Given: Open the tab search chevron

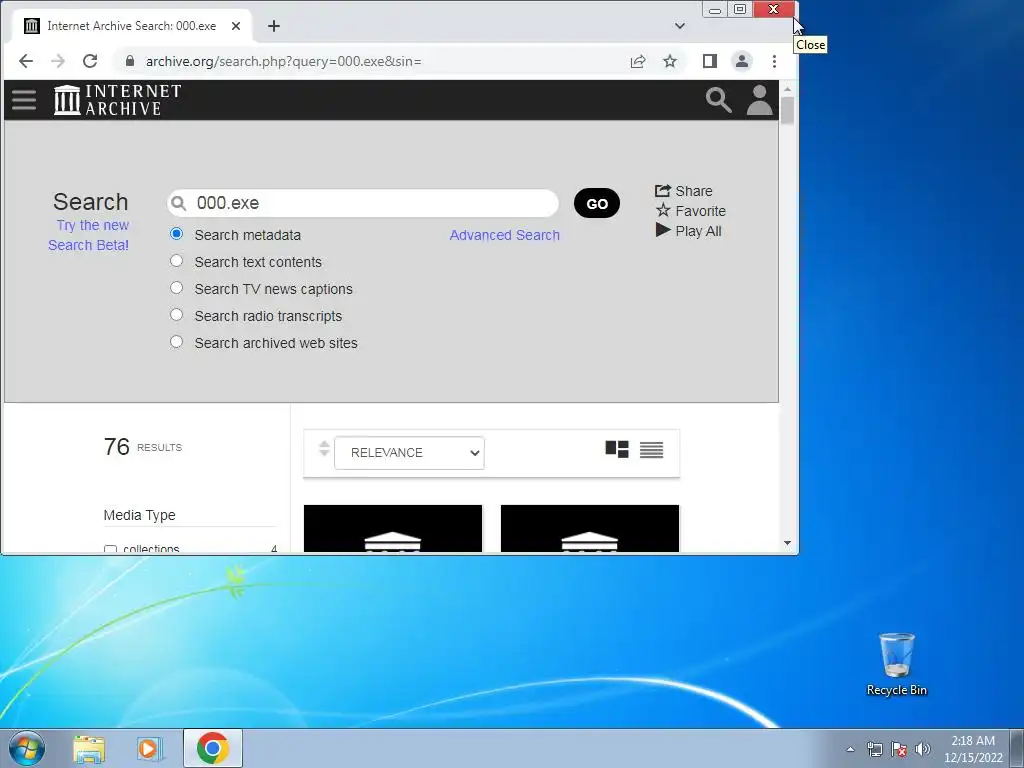Looking at the screenshot, I should 680,26.
